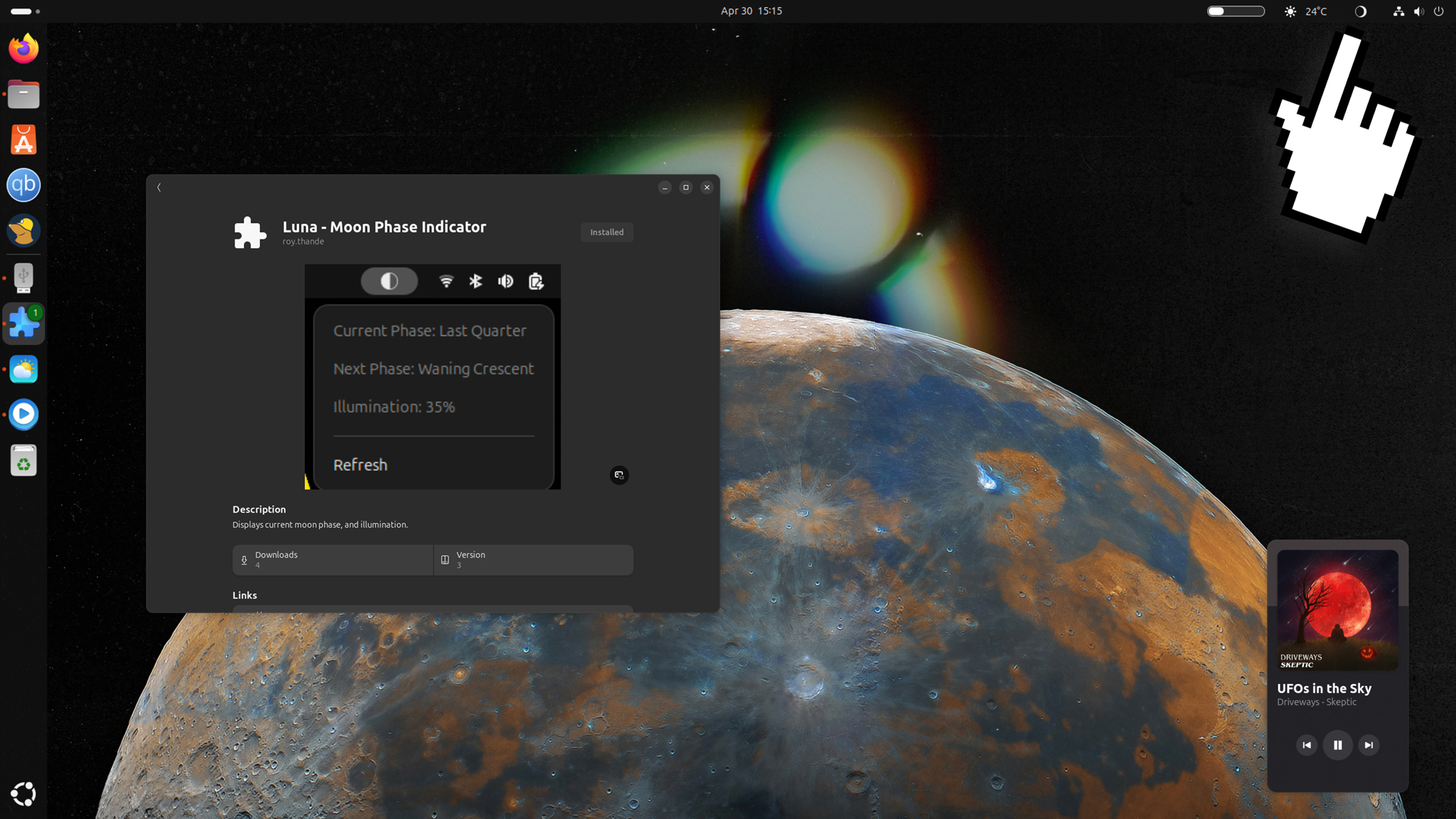Open the Luna extension screenshot preview
This screenshot has width=1456, height=819.
pos(433,377)
